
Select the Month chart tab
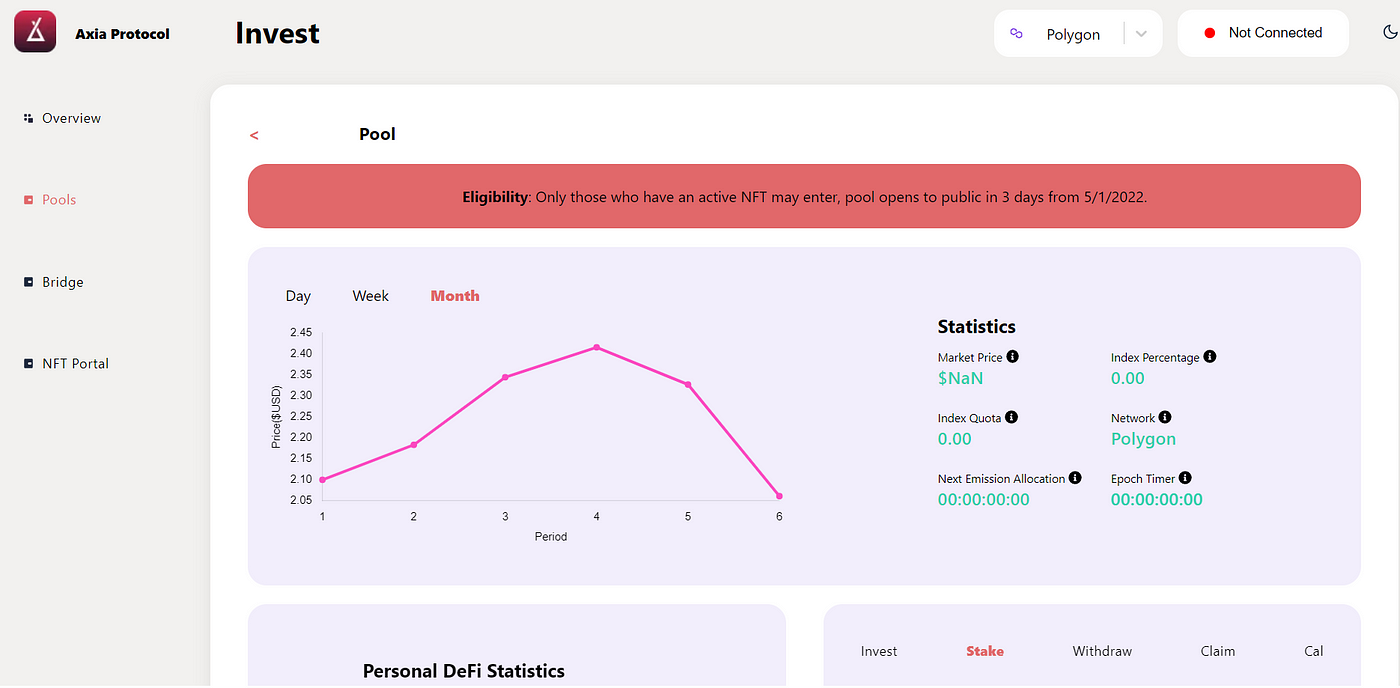click(x=455, y=296)
